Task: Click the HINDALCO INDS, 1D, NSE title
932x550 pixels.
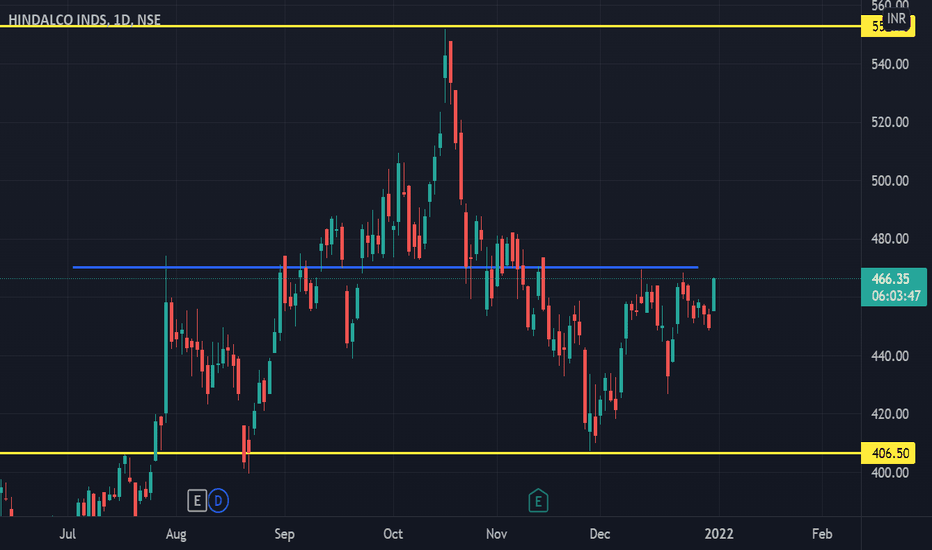Action: 84,20
